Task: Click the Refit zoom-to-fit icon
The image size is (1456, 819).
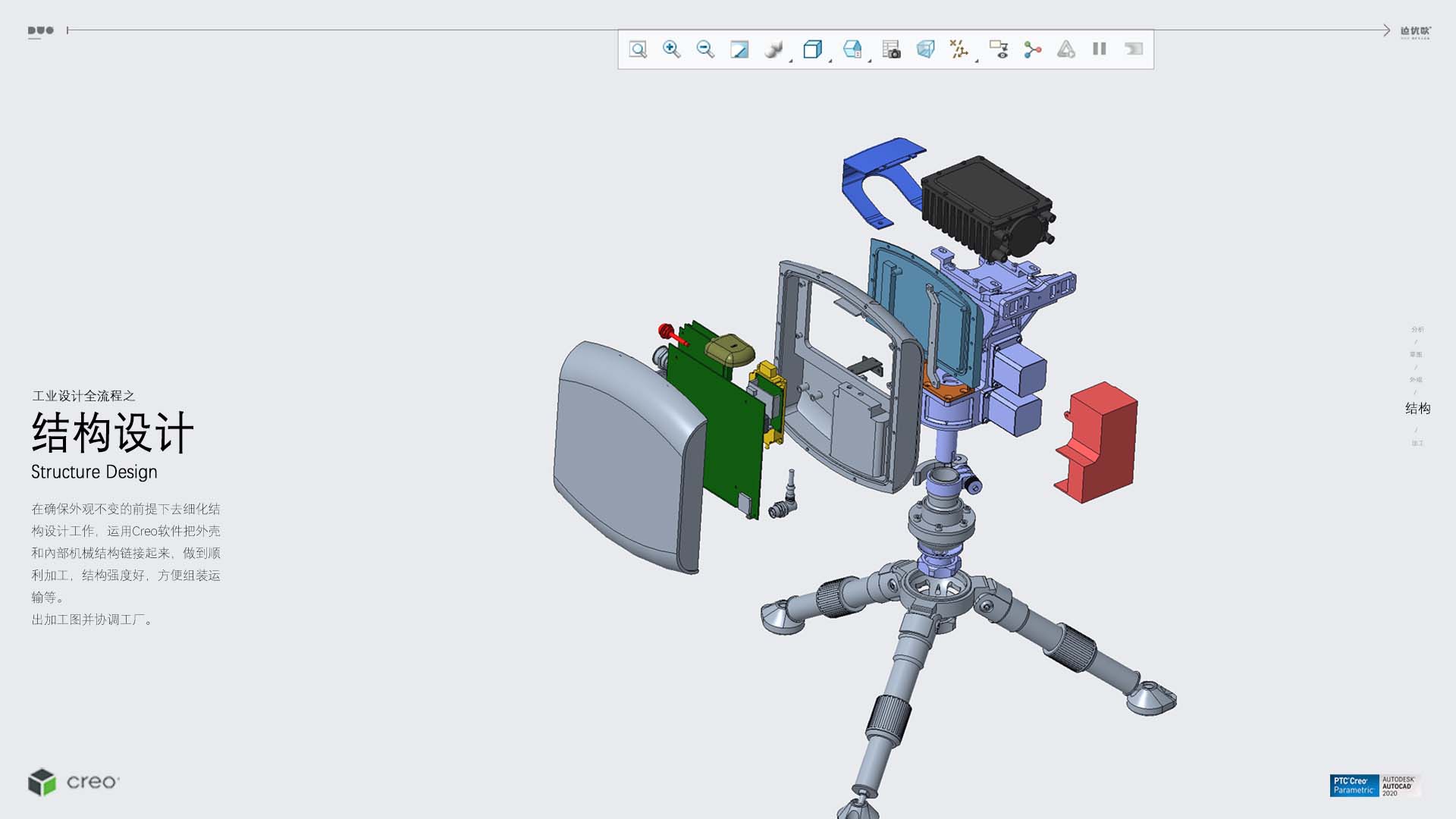Action: [638, 49]
